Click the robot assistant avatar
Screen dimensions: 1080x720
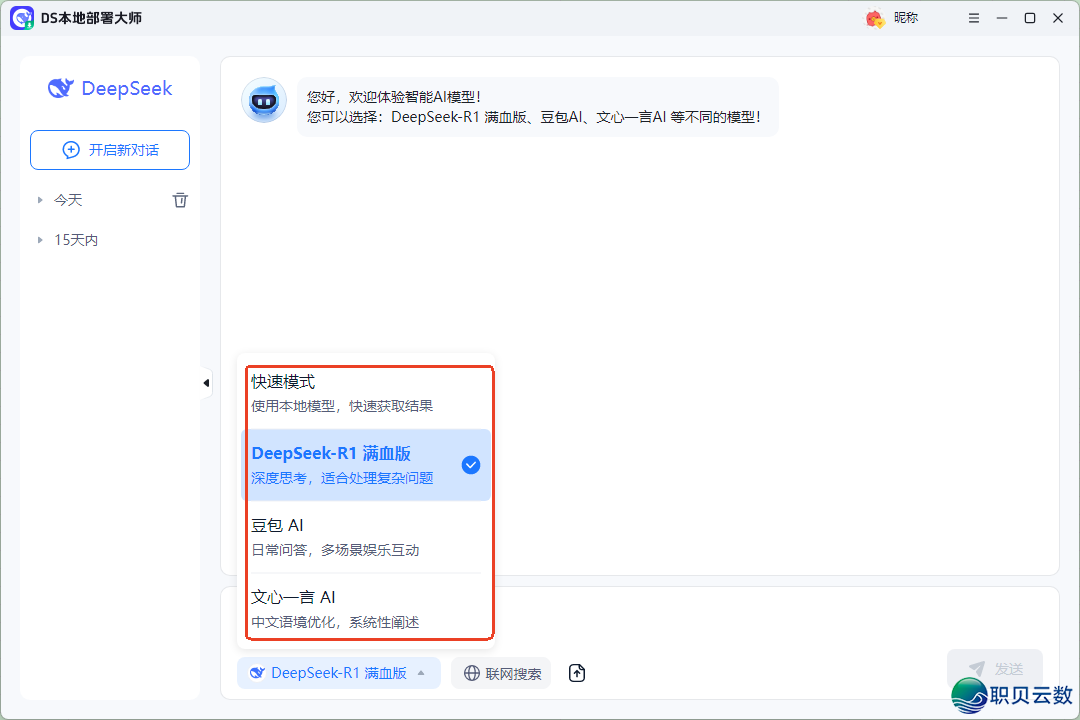264,101
